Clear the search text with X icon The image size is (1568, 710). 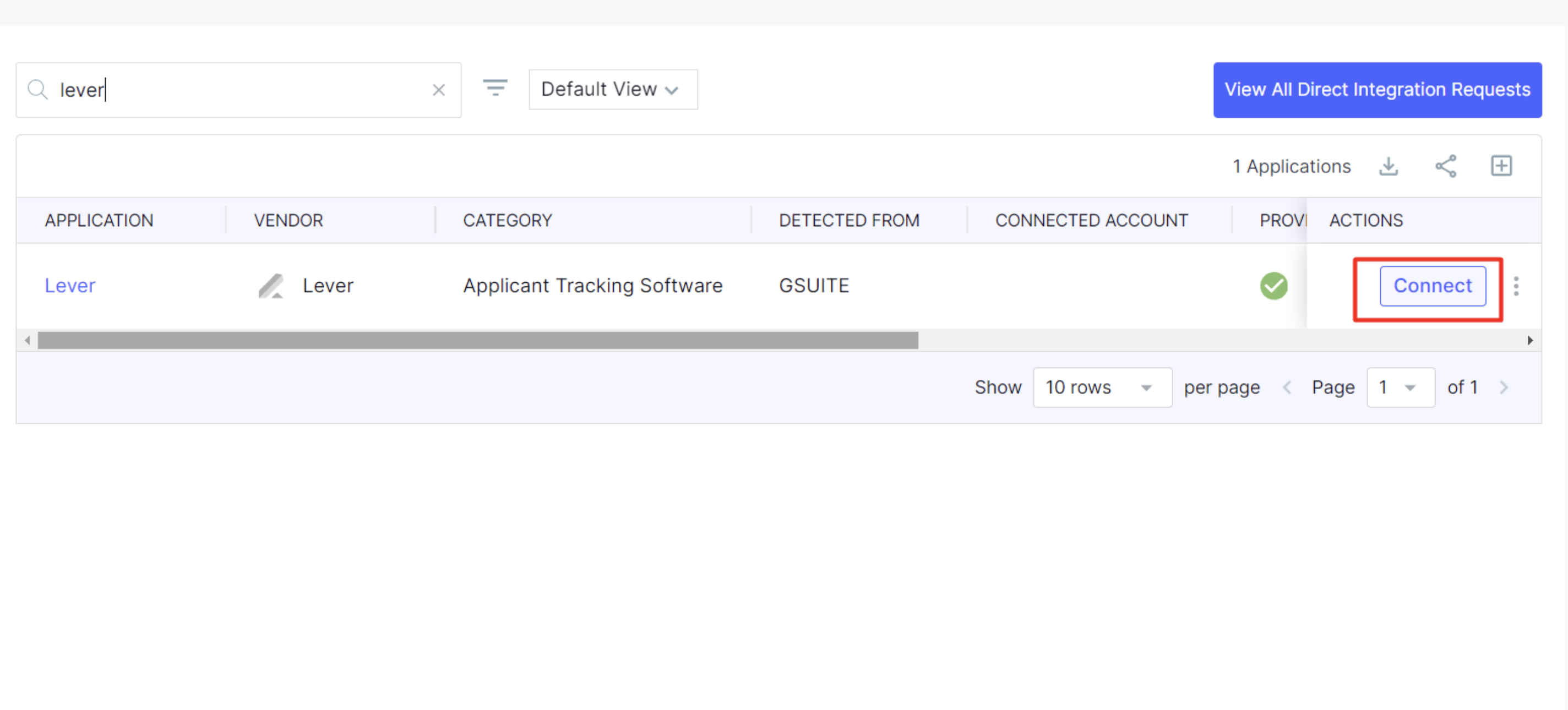(x=438, y=90)
